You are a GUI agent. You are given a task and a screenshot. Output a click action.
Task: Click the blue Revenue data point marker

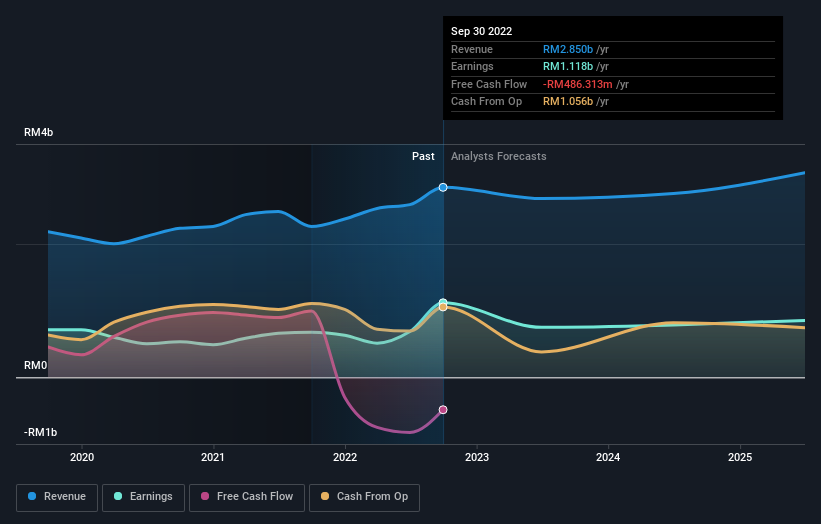(x=443, y=187)
